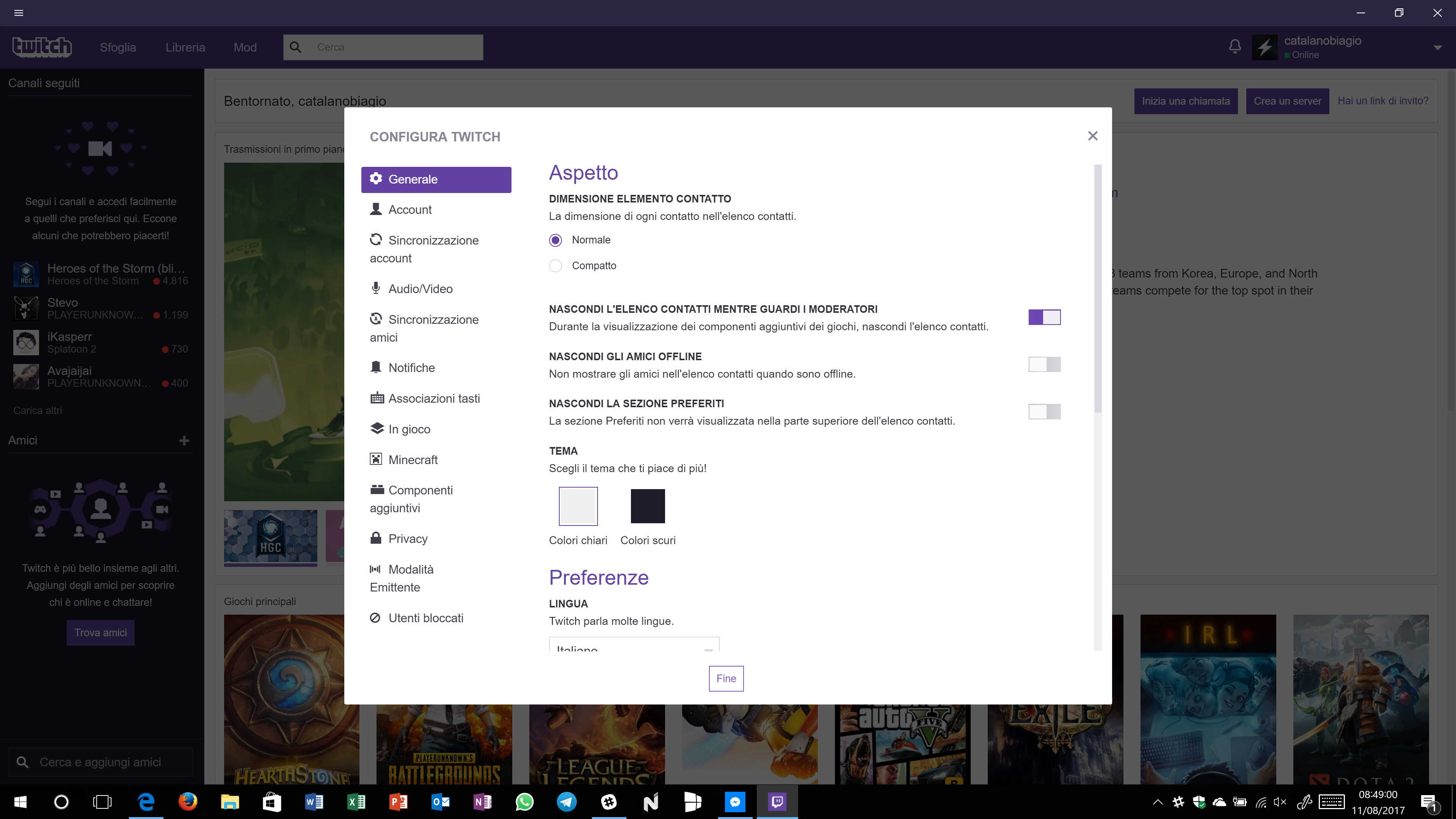Screen dimensions: 1456x819
Task: Expand the user account dropdown arrow
Action: [1437, 48]
